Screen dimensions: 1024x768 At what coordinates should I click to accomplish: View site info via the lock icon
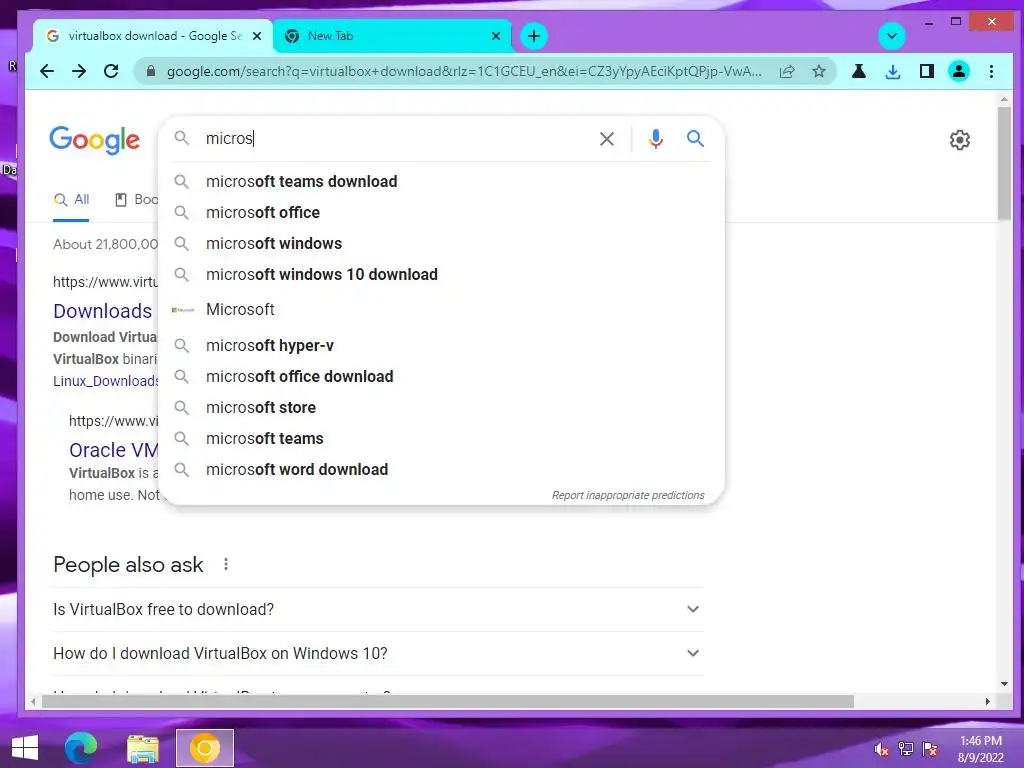click(151, 71)
